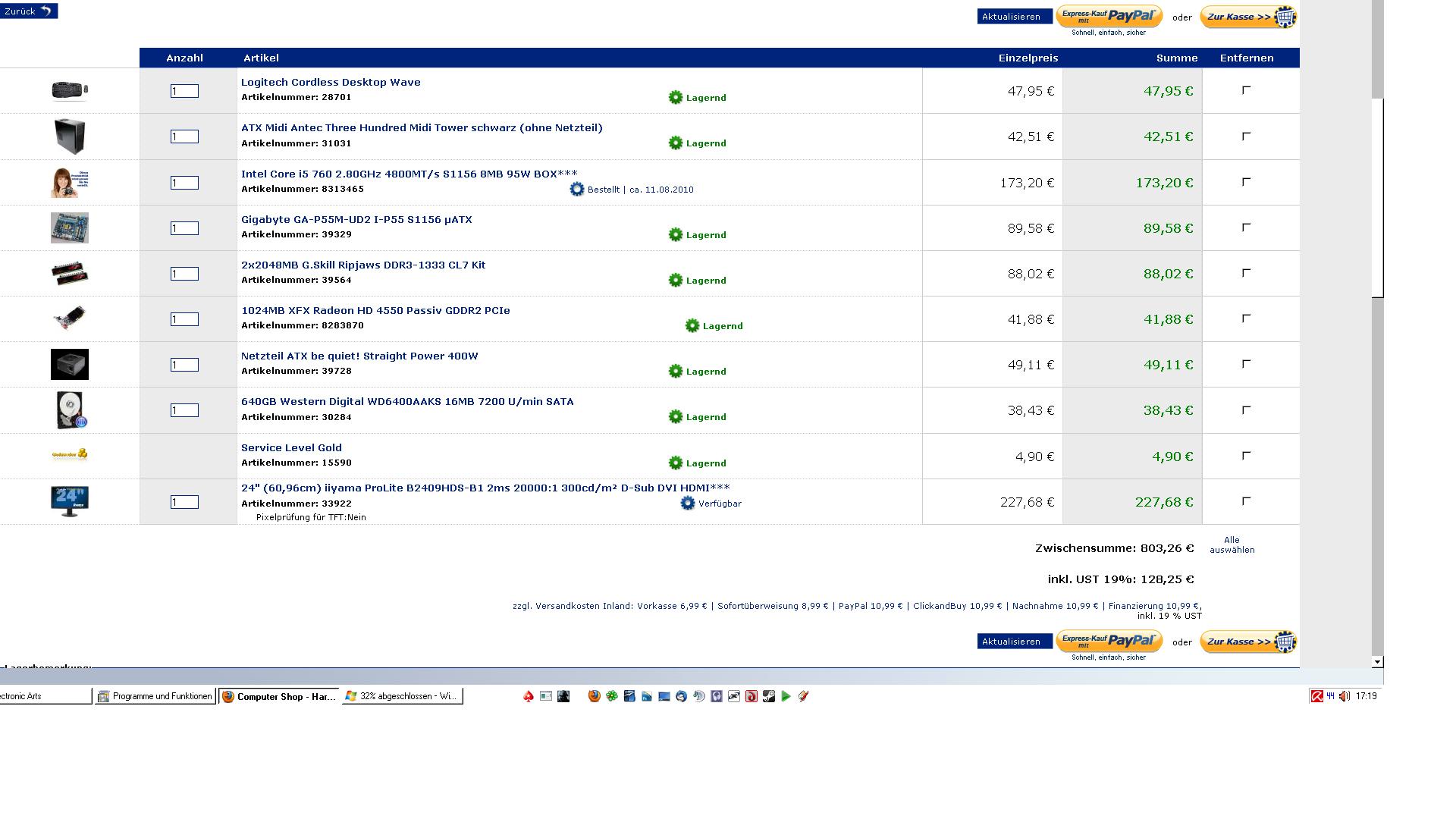Viewport: 1456px width, 819px height.
Task: Mark Intel Core i5 760 for removal
Action: [1246, 182]
